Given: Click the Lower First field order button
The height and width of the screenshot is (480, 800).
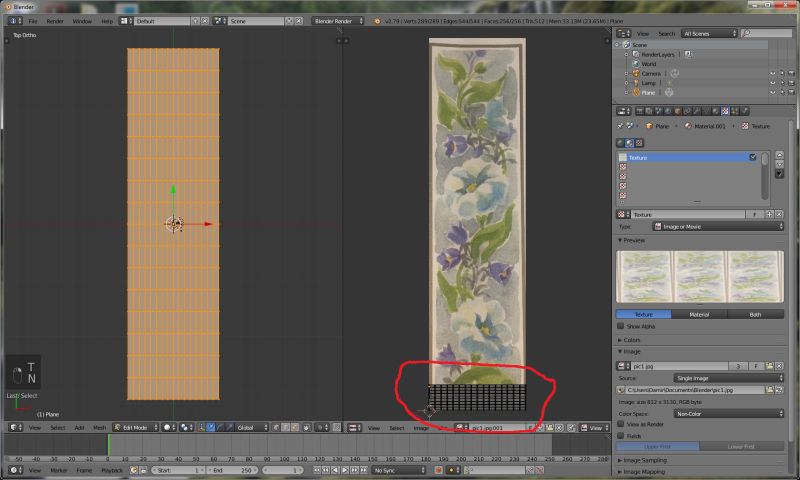Looking at the screenshot, I should [741, 446].
